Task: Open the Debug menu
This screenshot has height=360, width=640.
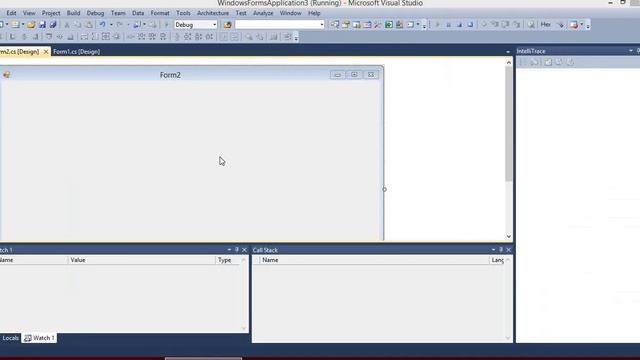Action: tap(96, 13)
